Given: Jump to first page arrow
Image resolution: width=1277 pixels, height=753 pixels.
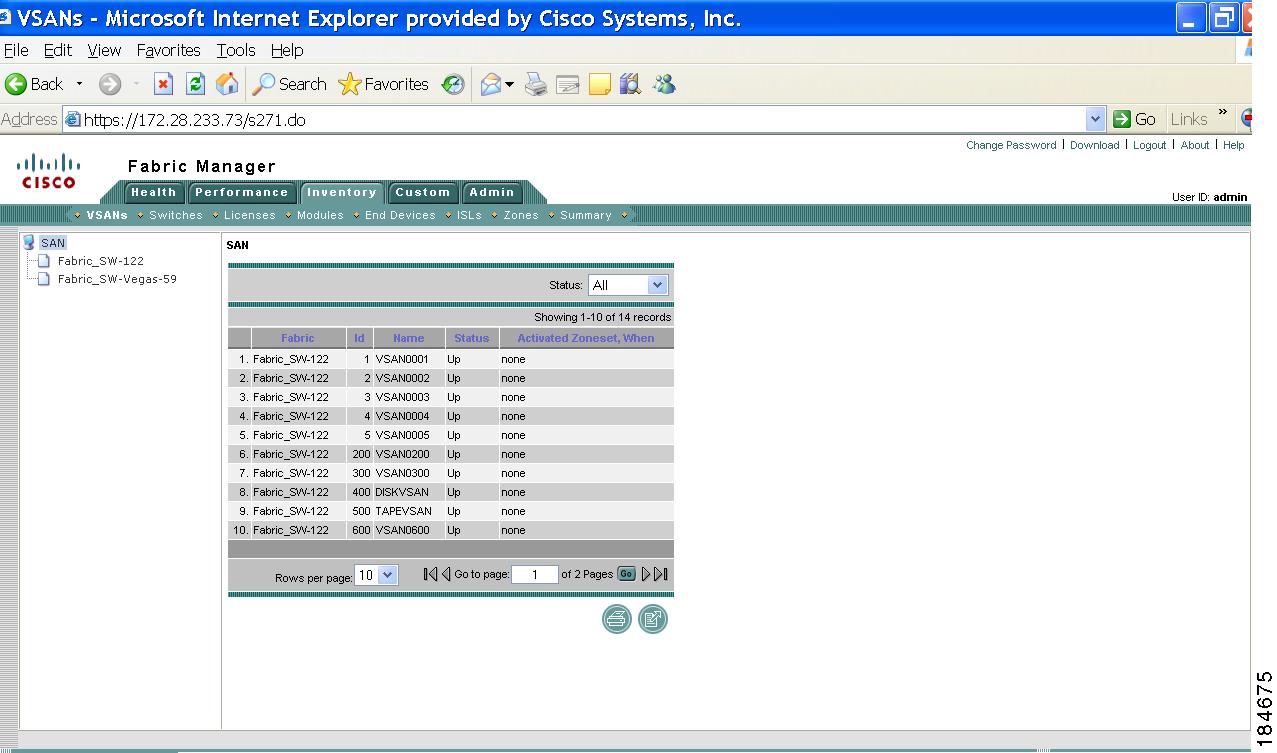Looking at the screenshot, I should [x=430, y=574].
